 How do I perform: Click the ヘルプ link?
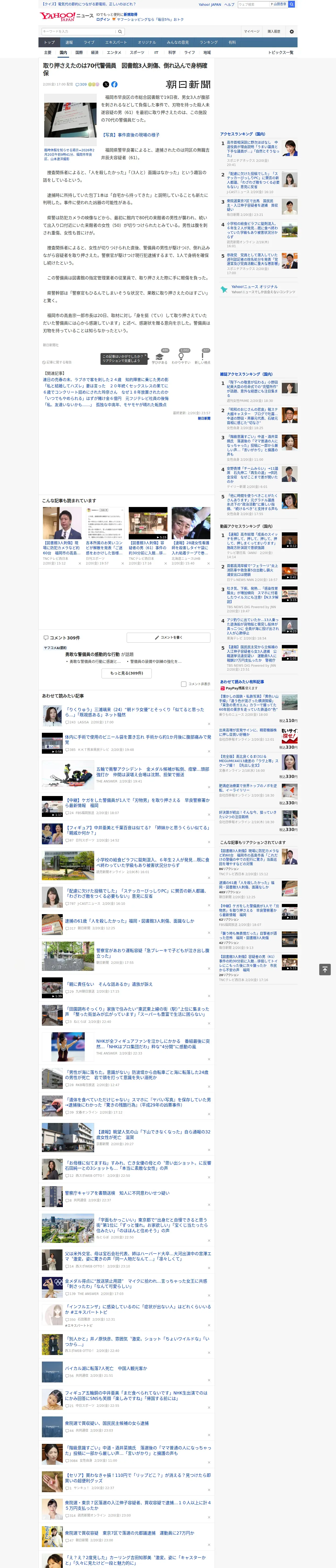click(229, 4)
